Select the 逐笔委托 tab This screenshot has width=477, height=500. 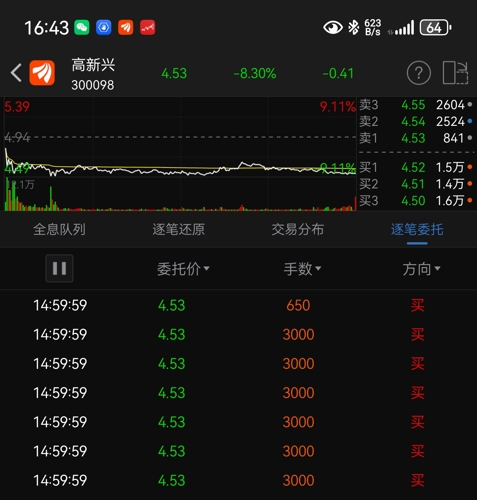coord(417,230)
